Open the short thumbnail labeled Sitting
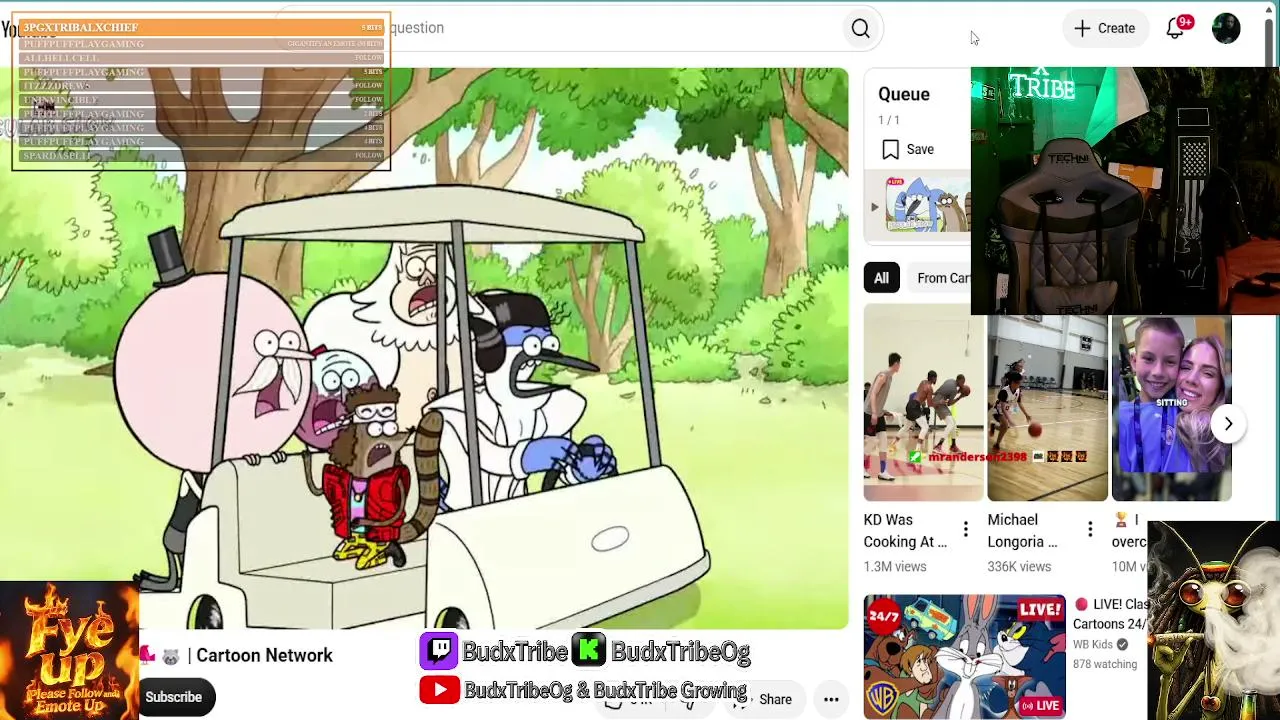 coord(1171,408)
